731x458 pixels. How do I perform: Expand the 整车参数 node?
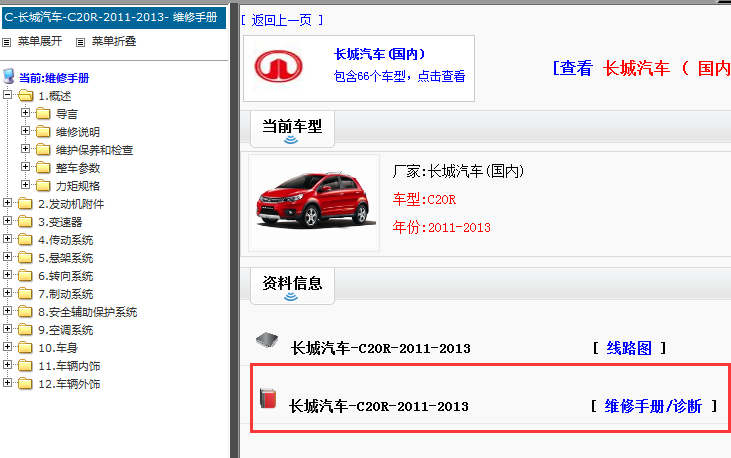click(25, 167)
